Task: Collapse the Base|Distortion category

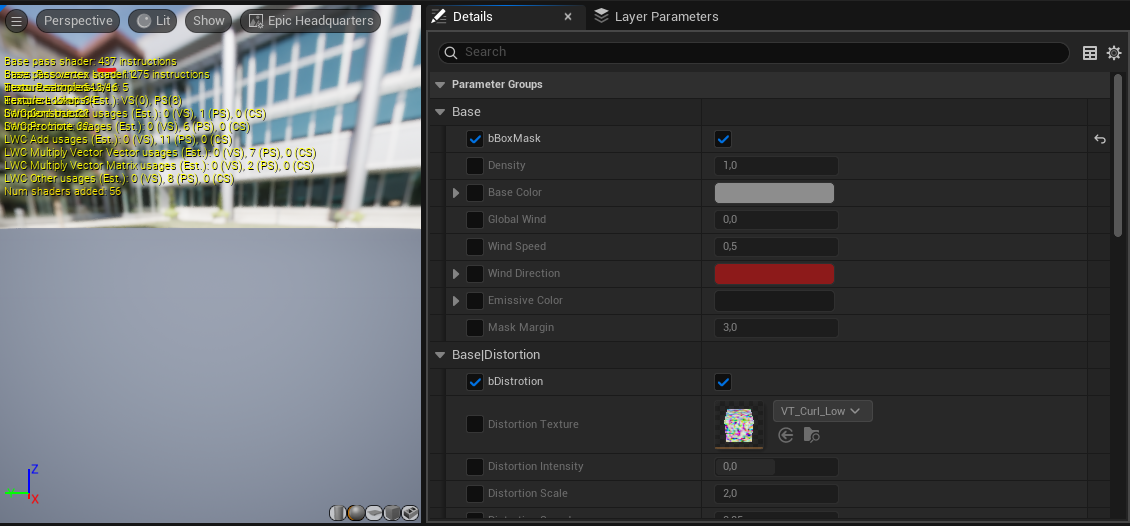Action: (440, 355)
